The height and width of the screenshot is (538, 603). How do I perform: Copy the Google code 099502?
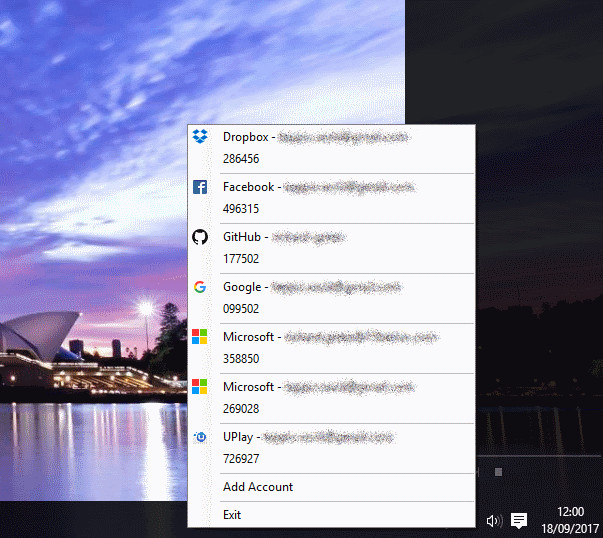[x=241, y=309]
